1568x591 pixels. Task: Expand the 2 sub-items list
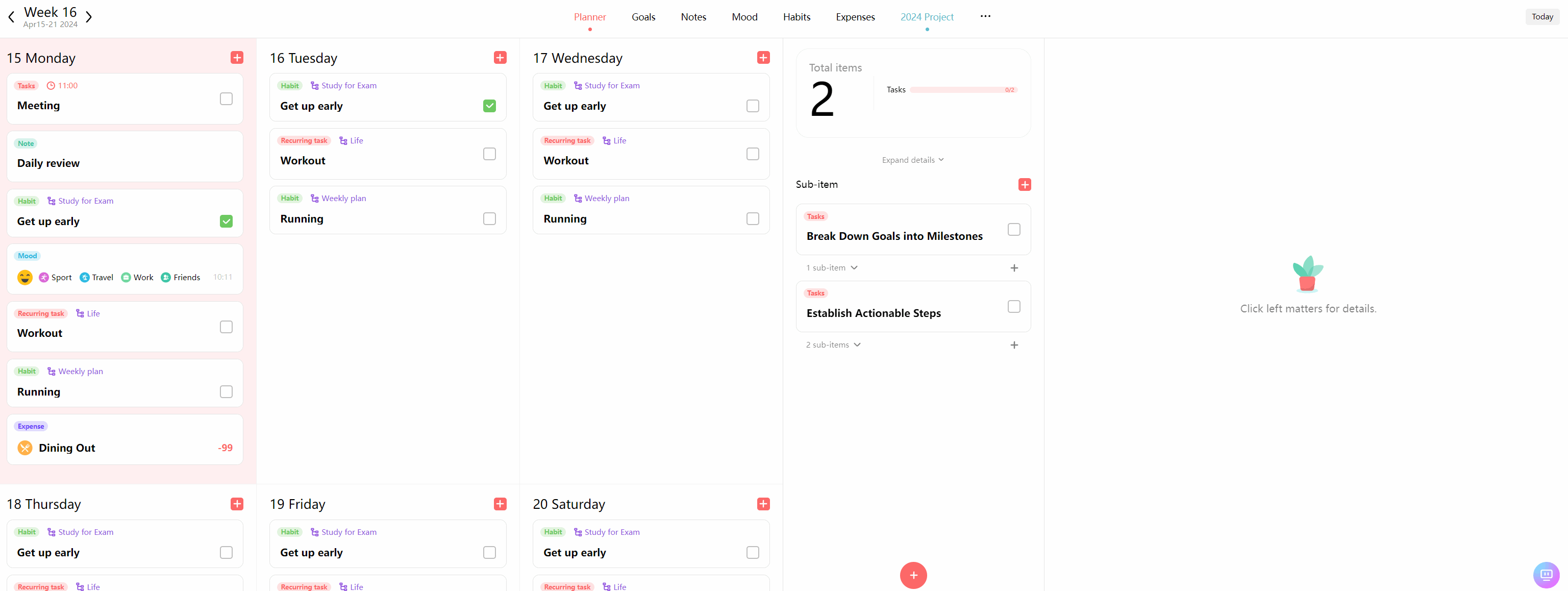pos(833,345)
